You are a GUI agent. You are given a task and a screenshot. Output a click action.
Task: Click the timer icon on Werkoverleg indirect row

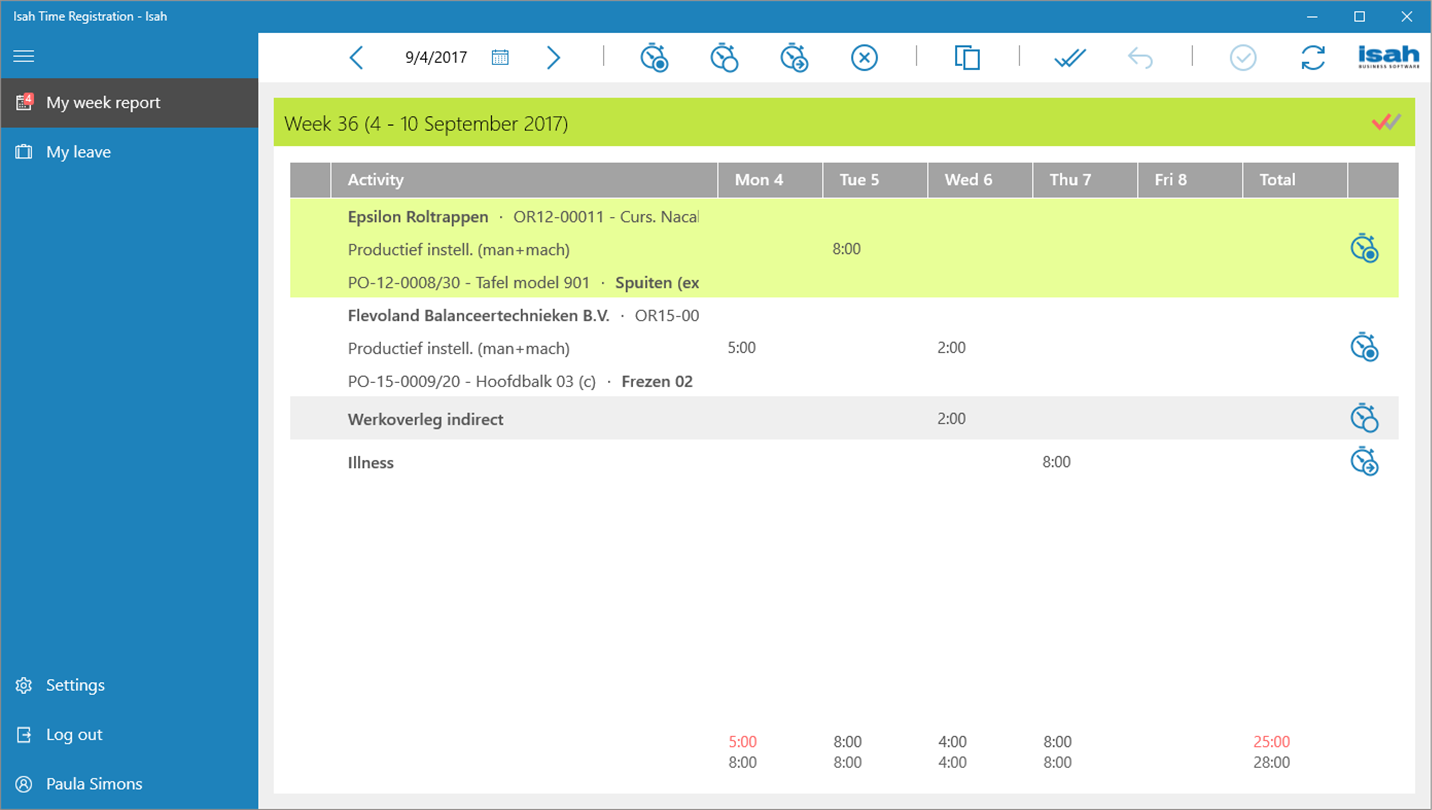tap(1364, 418)
